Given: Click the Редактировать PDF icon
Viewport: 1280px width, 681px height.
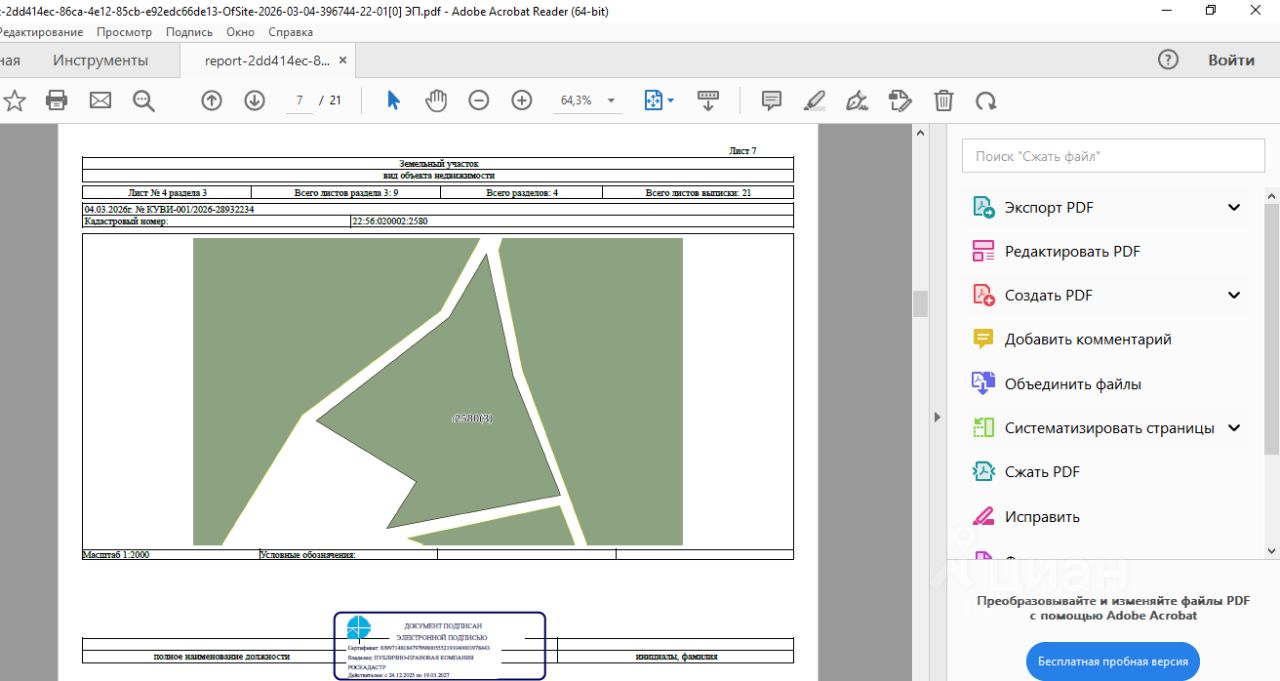Looking at the screenshot, I should [x=983, y=251].
